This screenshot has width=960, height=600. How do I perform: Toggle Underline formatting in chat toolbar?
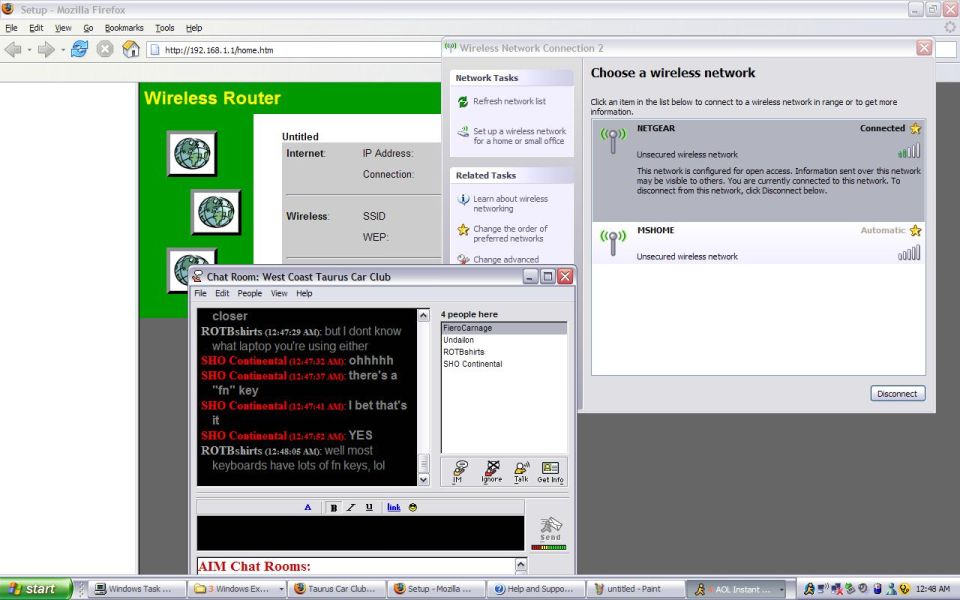[369, 508]
